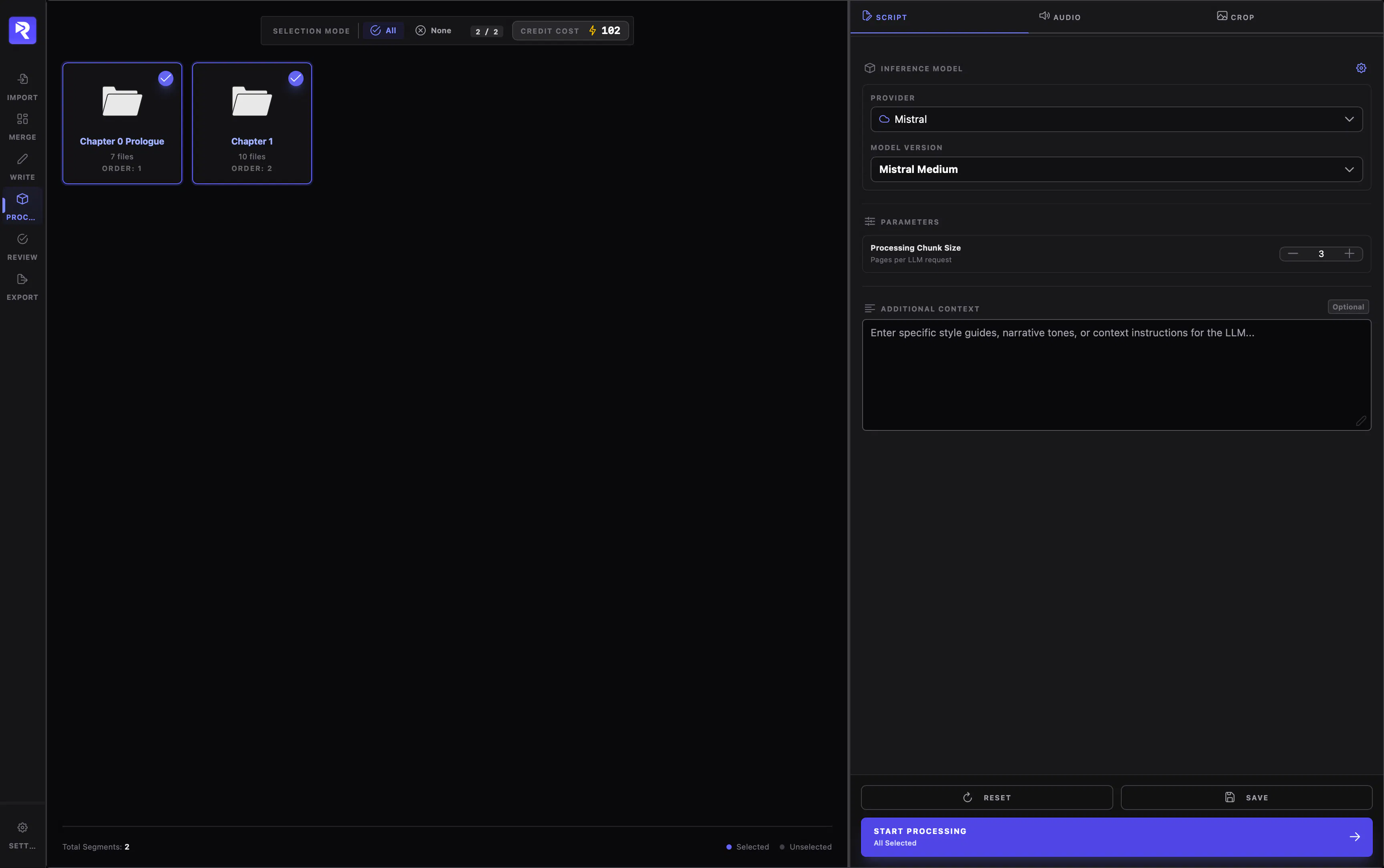Click the 'Processing Chunk Size' label
Screen dimensions: 1384x868
tap(915, 248)
